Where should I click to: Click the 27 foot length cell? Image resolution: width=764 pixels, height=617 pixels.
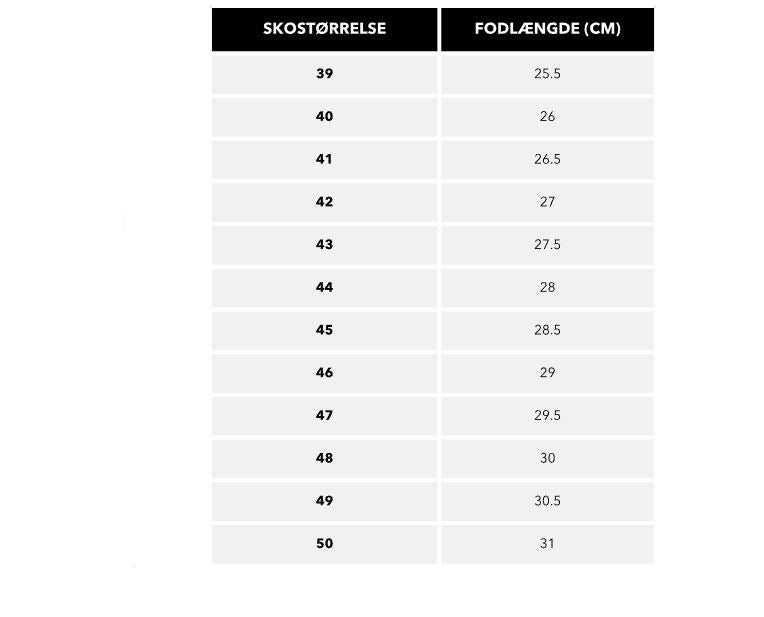[547, 202]
